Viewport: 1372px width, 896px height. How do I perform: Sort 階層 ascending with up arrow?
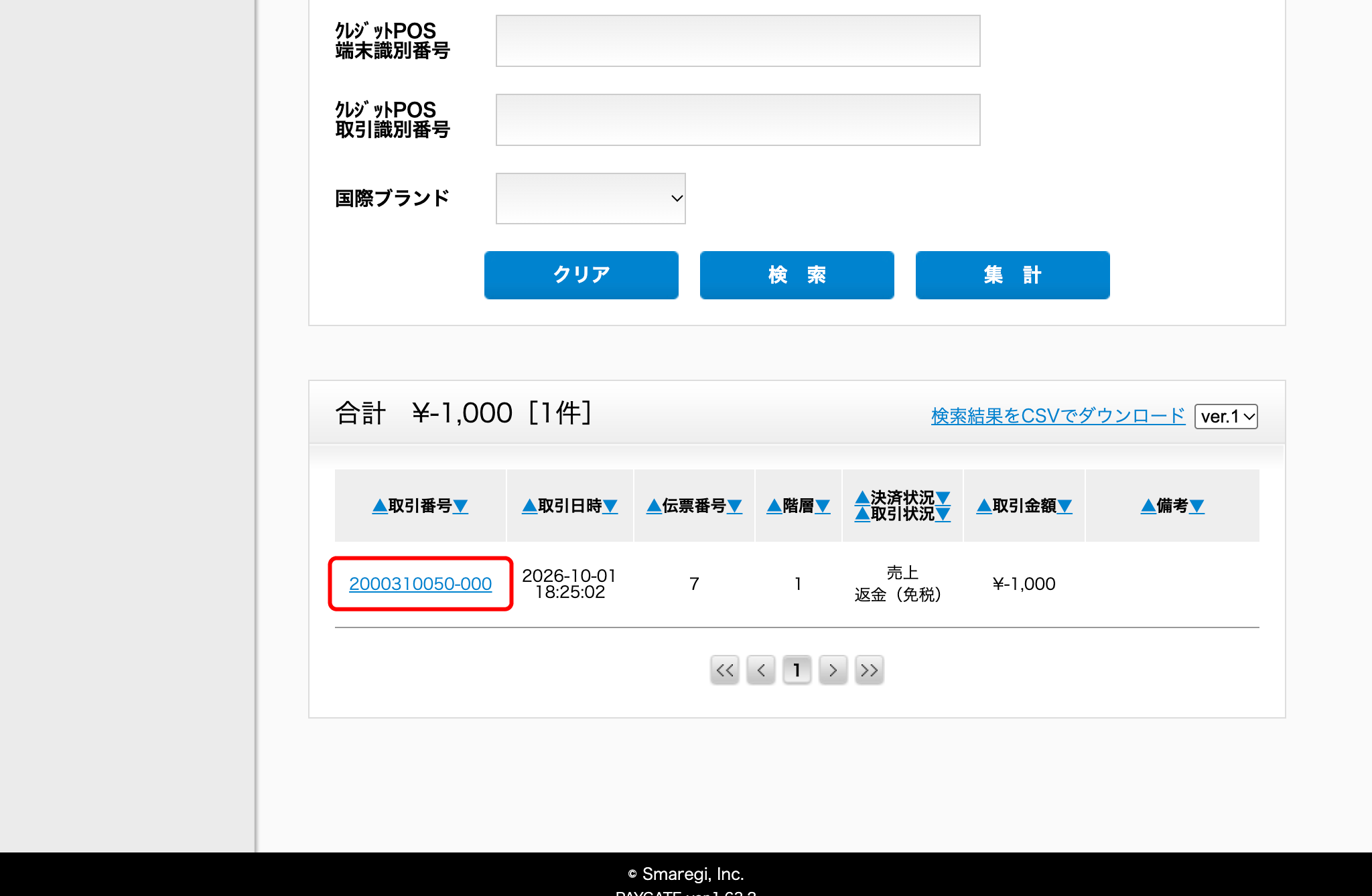click(774, 506)
